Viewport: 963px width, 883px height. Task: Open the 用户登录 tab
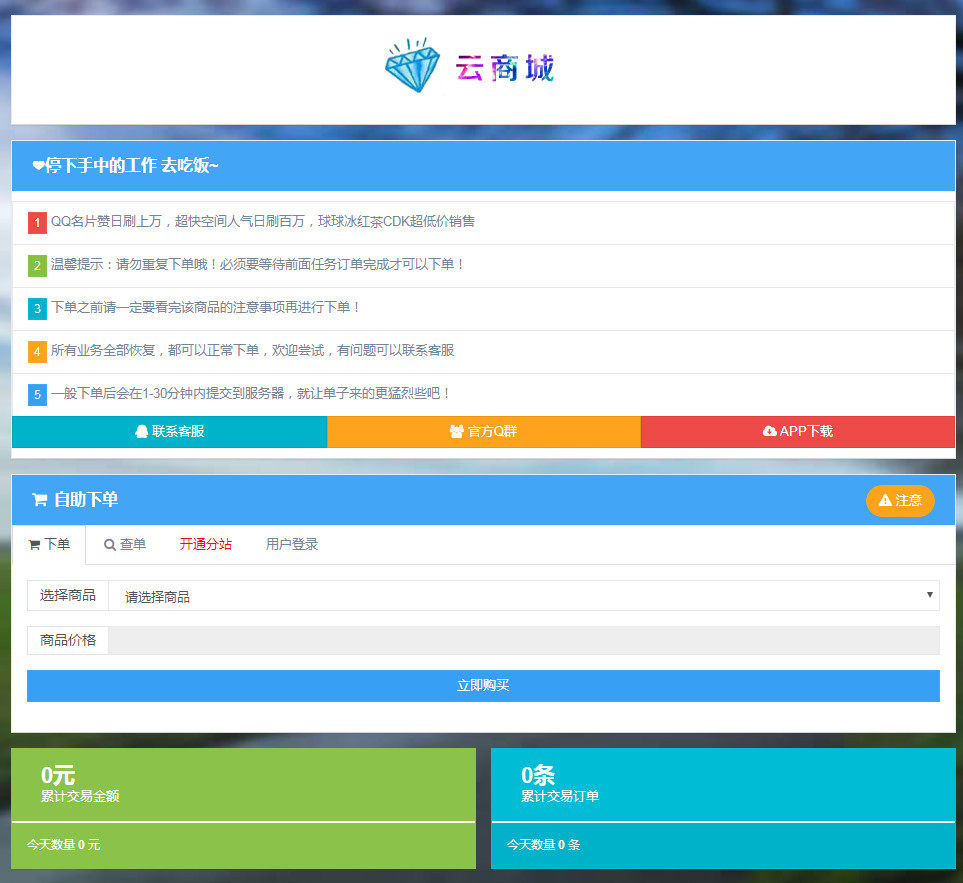click(x=292, y=545)
